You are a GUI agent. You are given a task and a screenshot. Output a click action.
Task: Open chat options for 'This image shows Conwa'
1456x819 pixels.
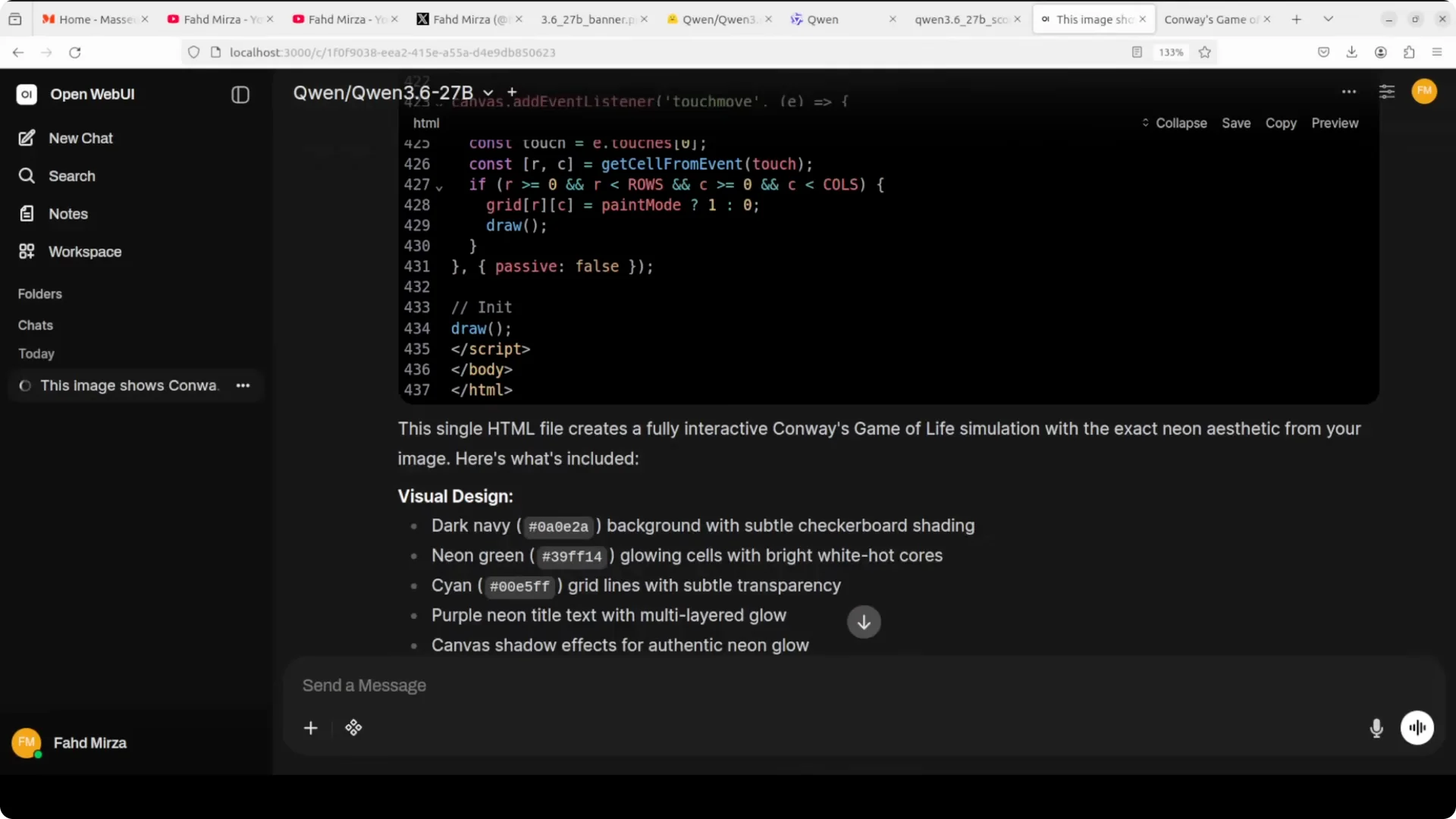pos(243,385)
